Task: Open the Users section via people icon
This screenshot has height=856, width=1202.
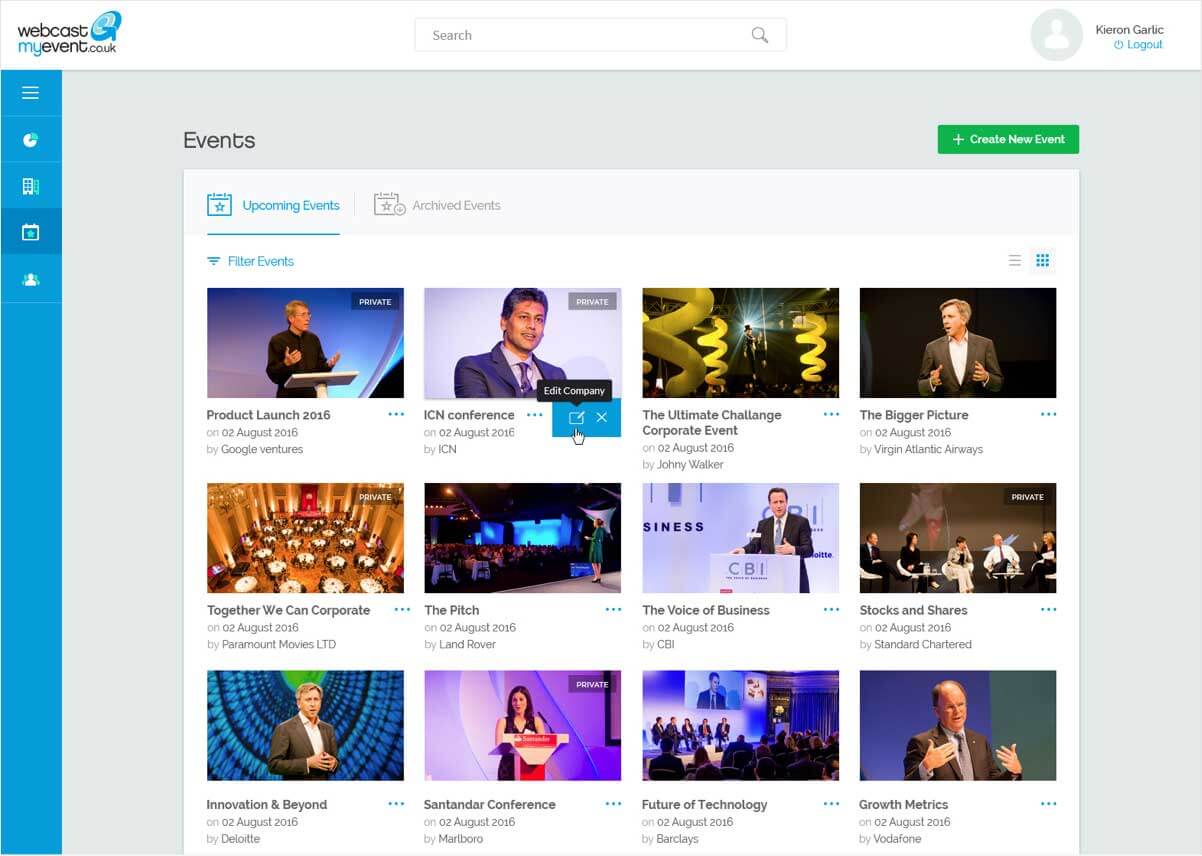Action: [x=30, y=278]
